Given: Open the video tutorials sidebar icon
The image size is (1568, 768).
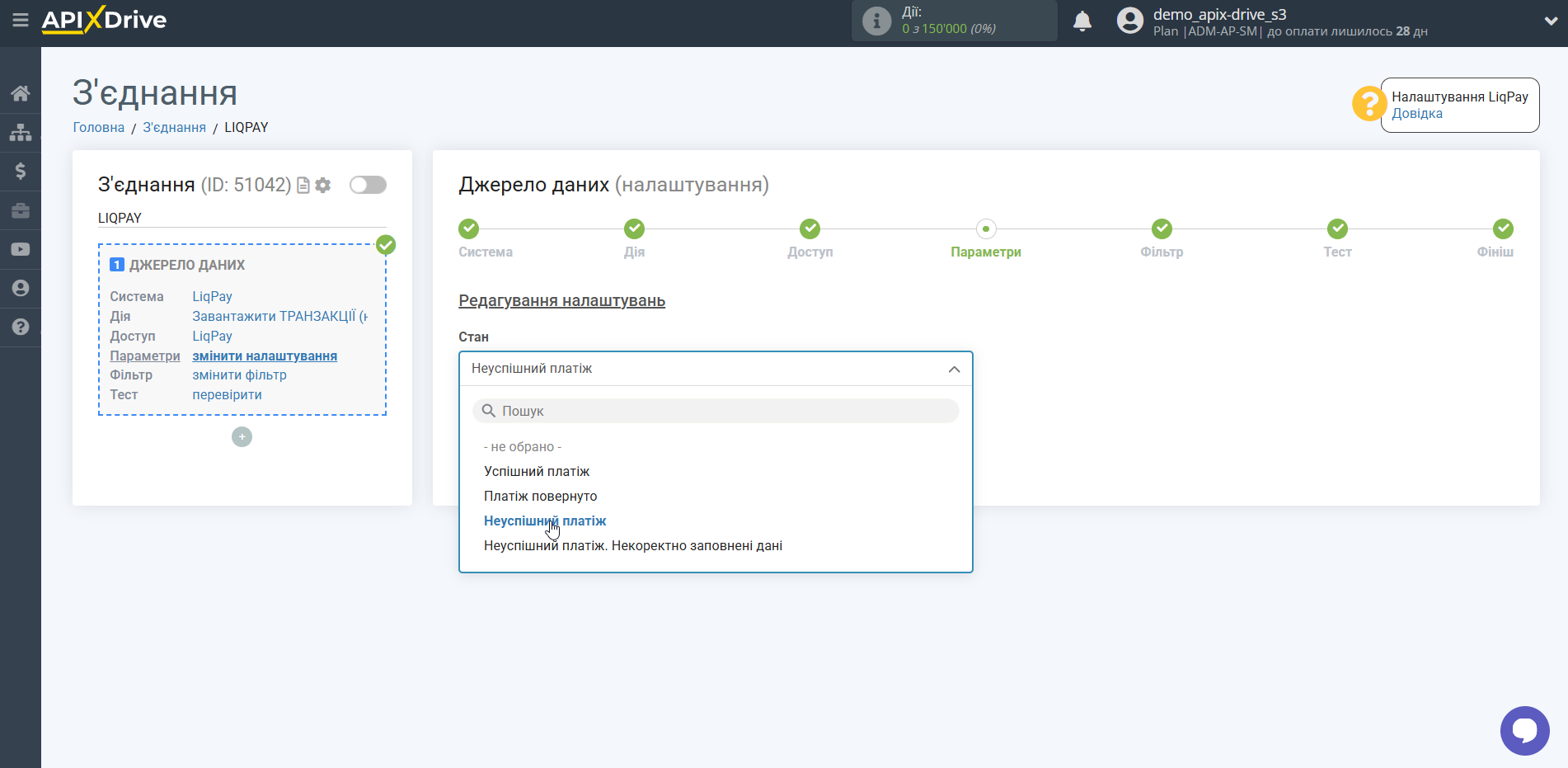Looking at the screenshot, I should click(x=21, y=249).
